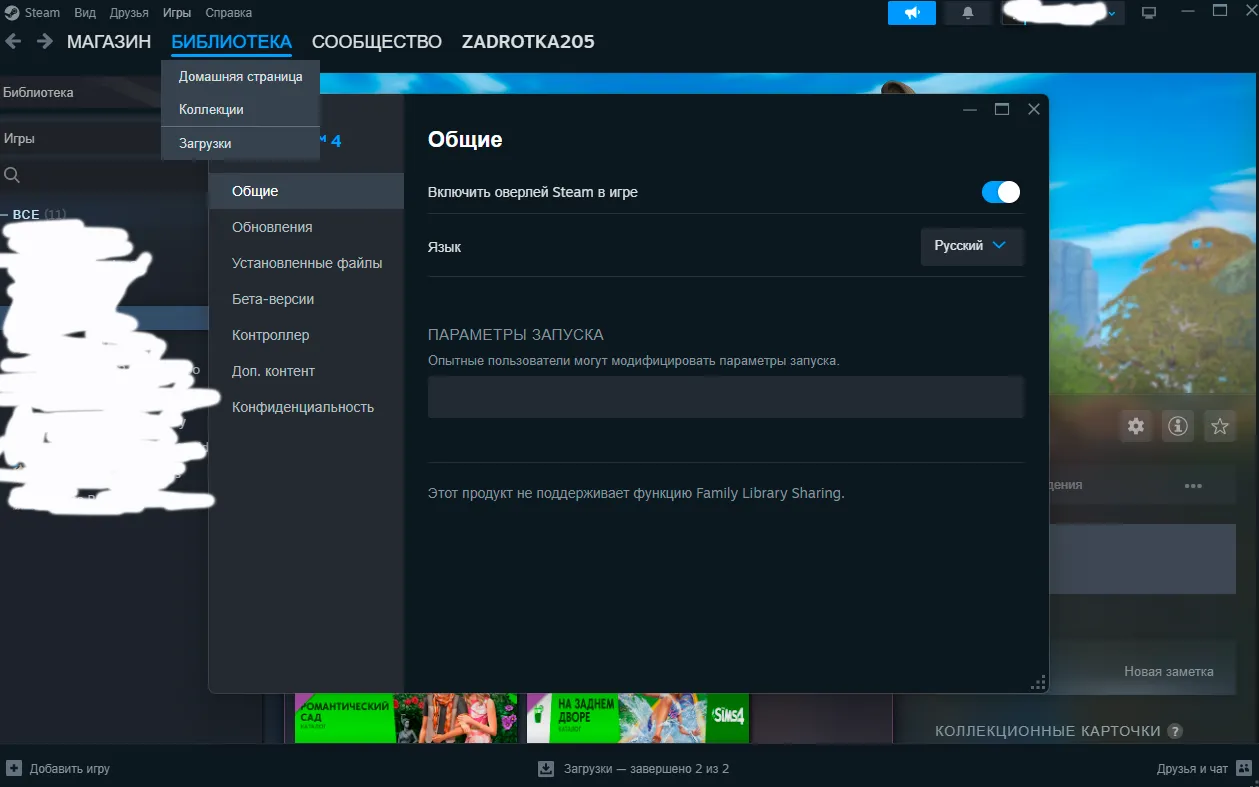Select Установленные файлы in properties sidebar
1259x787 pixels.
[x=306, y=263]
